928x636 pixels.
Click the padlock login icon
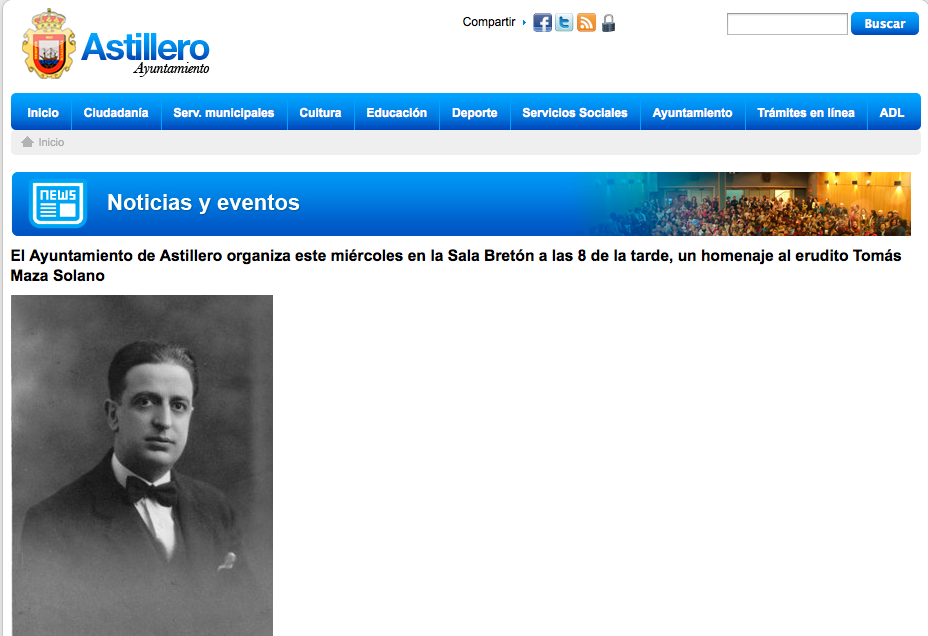coord(608,23)
